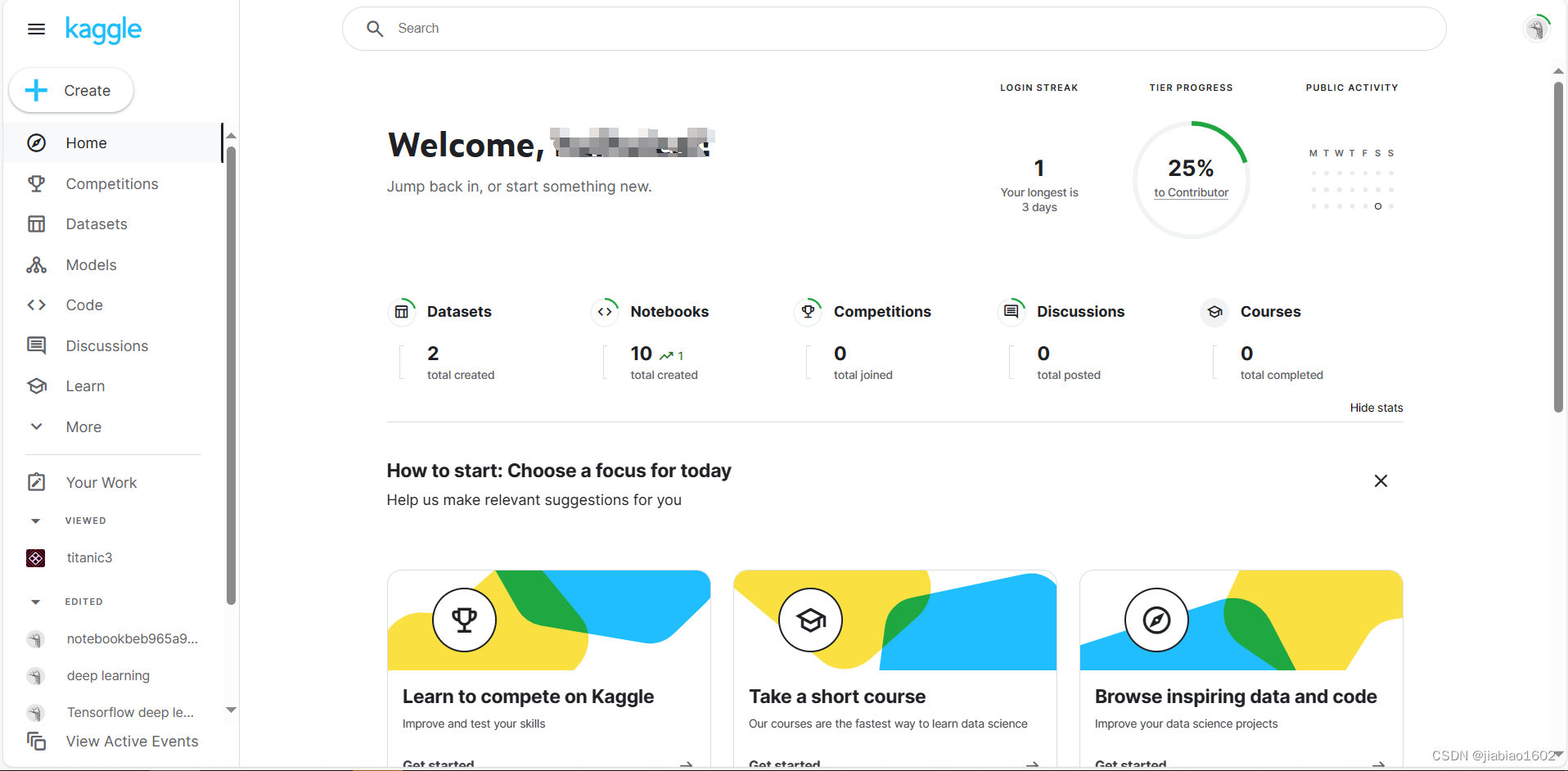Viewport: 1568px width, 771px height.
Task: Click the Datasets table icon in sidebar
Action: tap(37, 224)
